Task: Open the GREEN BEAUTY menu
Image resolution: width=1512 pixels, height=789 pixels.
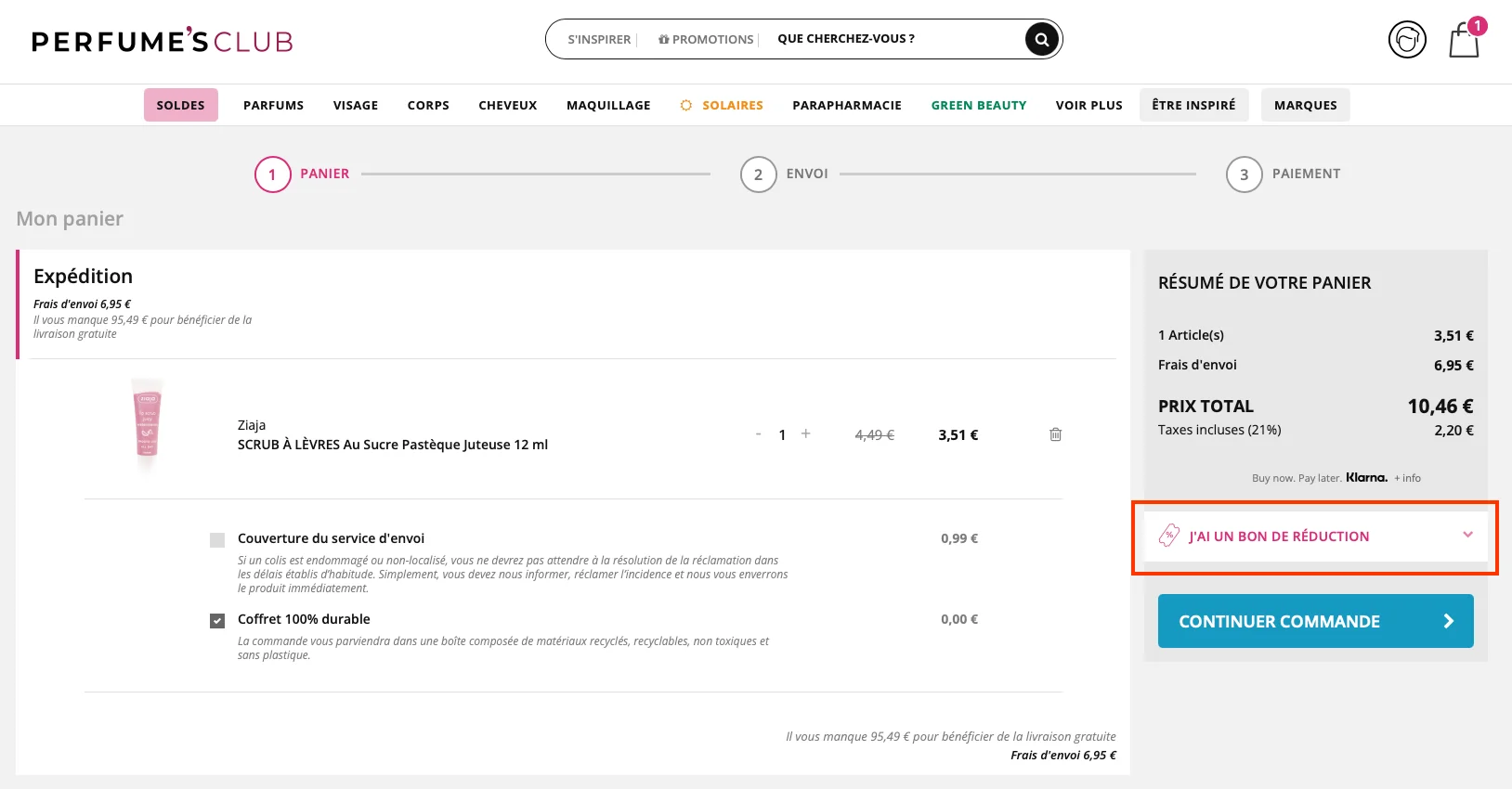Action: click(979, 105)
